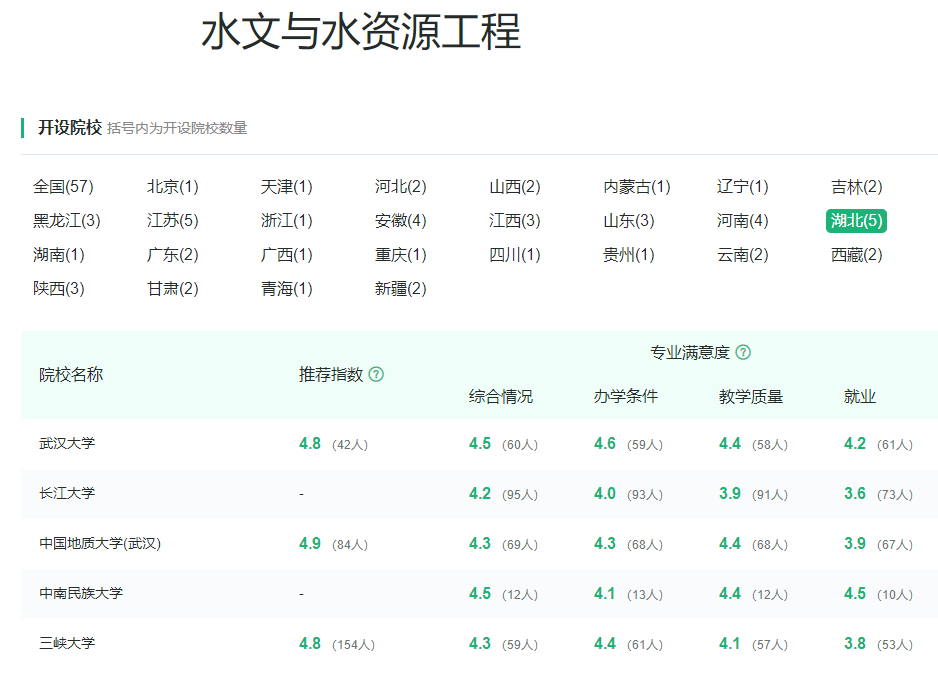Show schools in 四川(1)
Image resolution: width=938 pixels, height=691 pixels.
(x=514, y=255)
